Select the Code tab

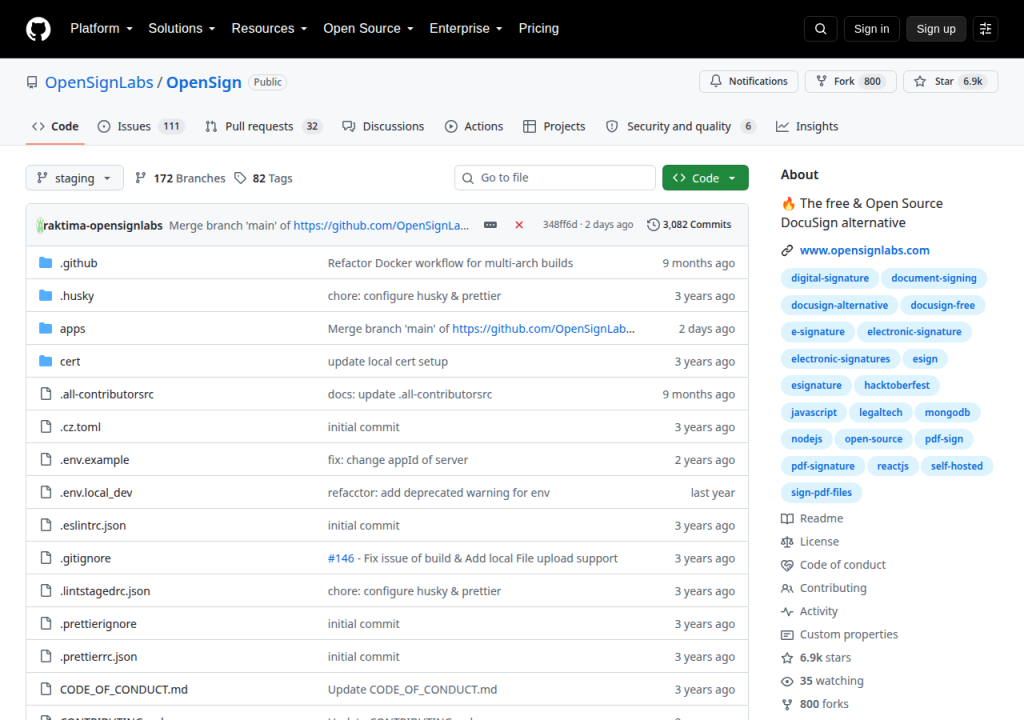pyautogui.click(x=56, y=126)
